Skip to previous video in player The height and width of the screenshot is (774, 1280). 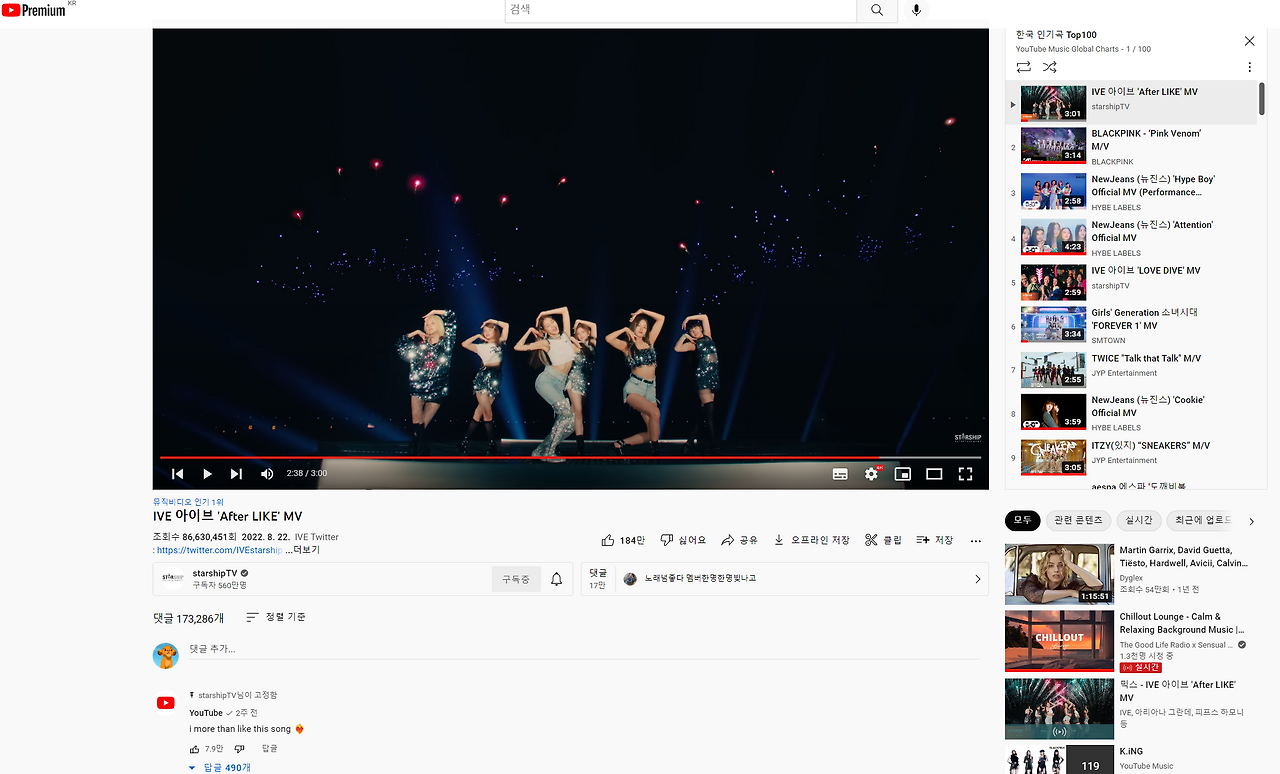click(177, 474)
